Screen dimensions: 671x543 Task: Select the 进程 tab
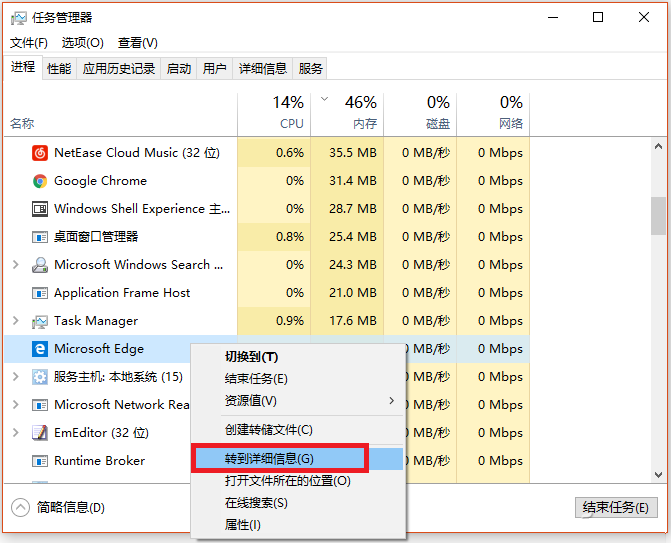23,67
